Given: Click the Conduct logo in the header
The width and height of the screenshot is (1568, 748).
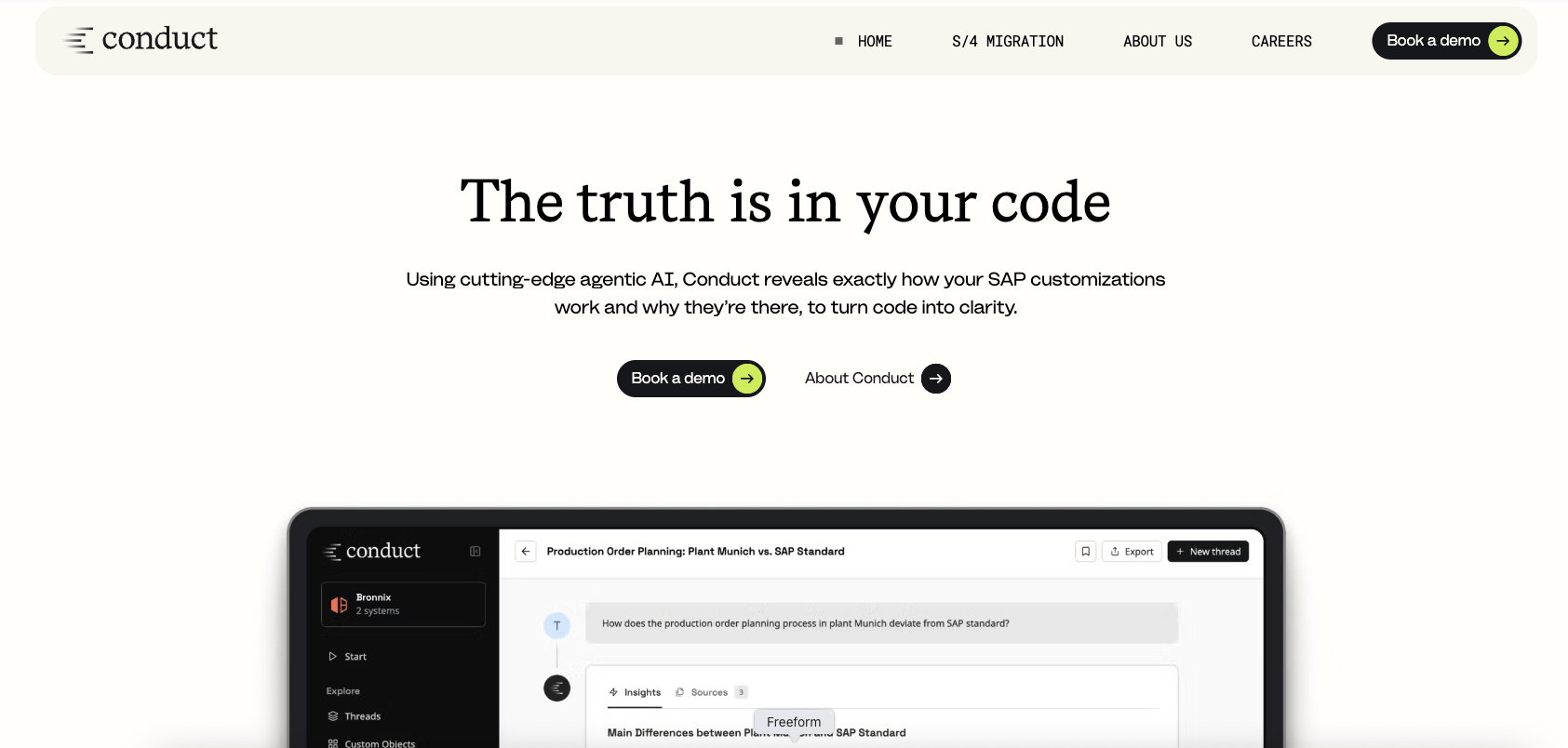Looking at the screenshot, I should tap(141, 39).
